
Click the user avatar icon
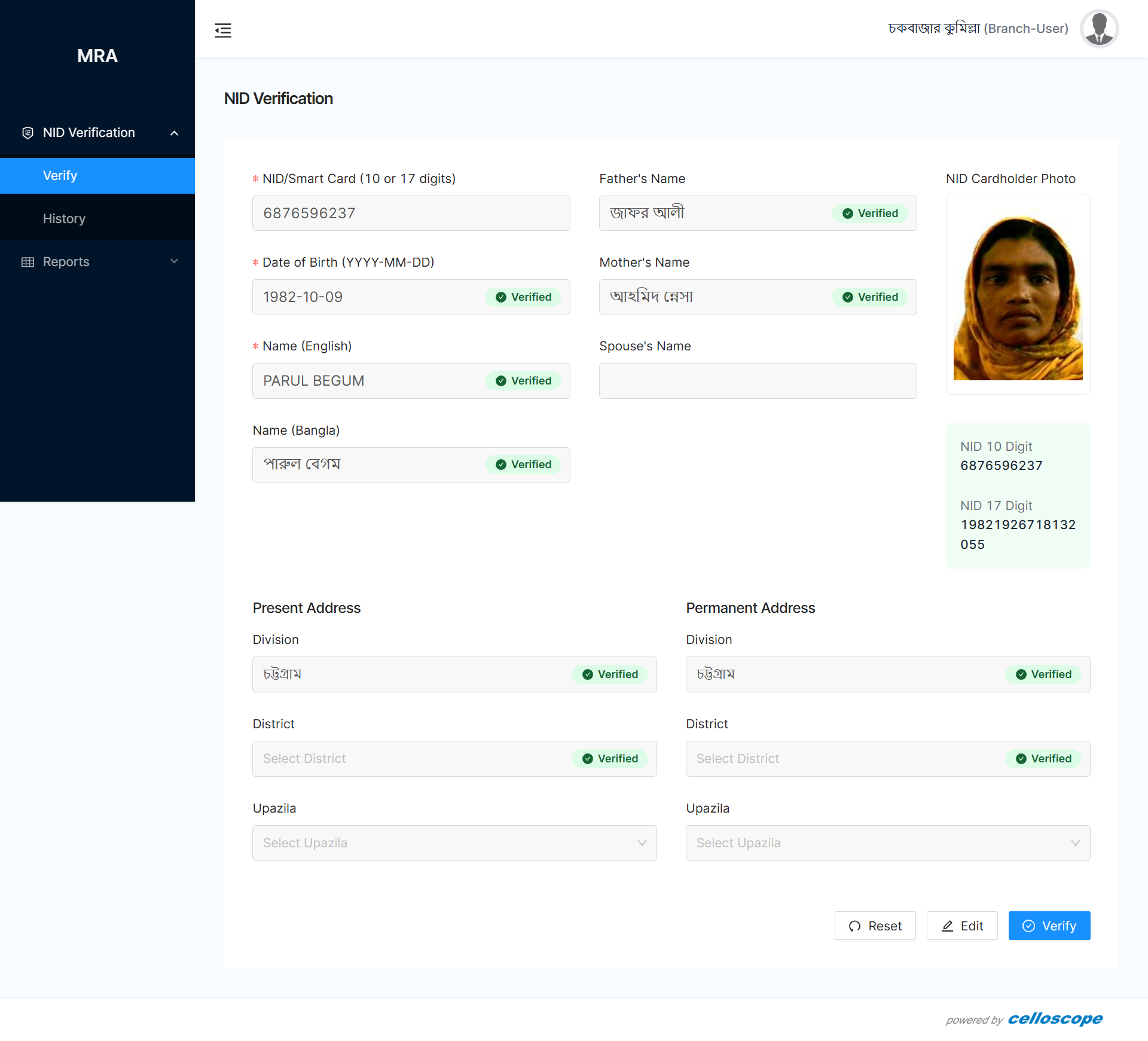(x=1098, y=29)
